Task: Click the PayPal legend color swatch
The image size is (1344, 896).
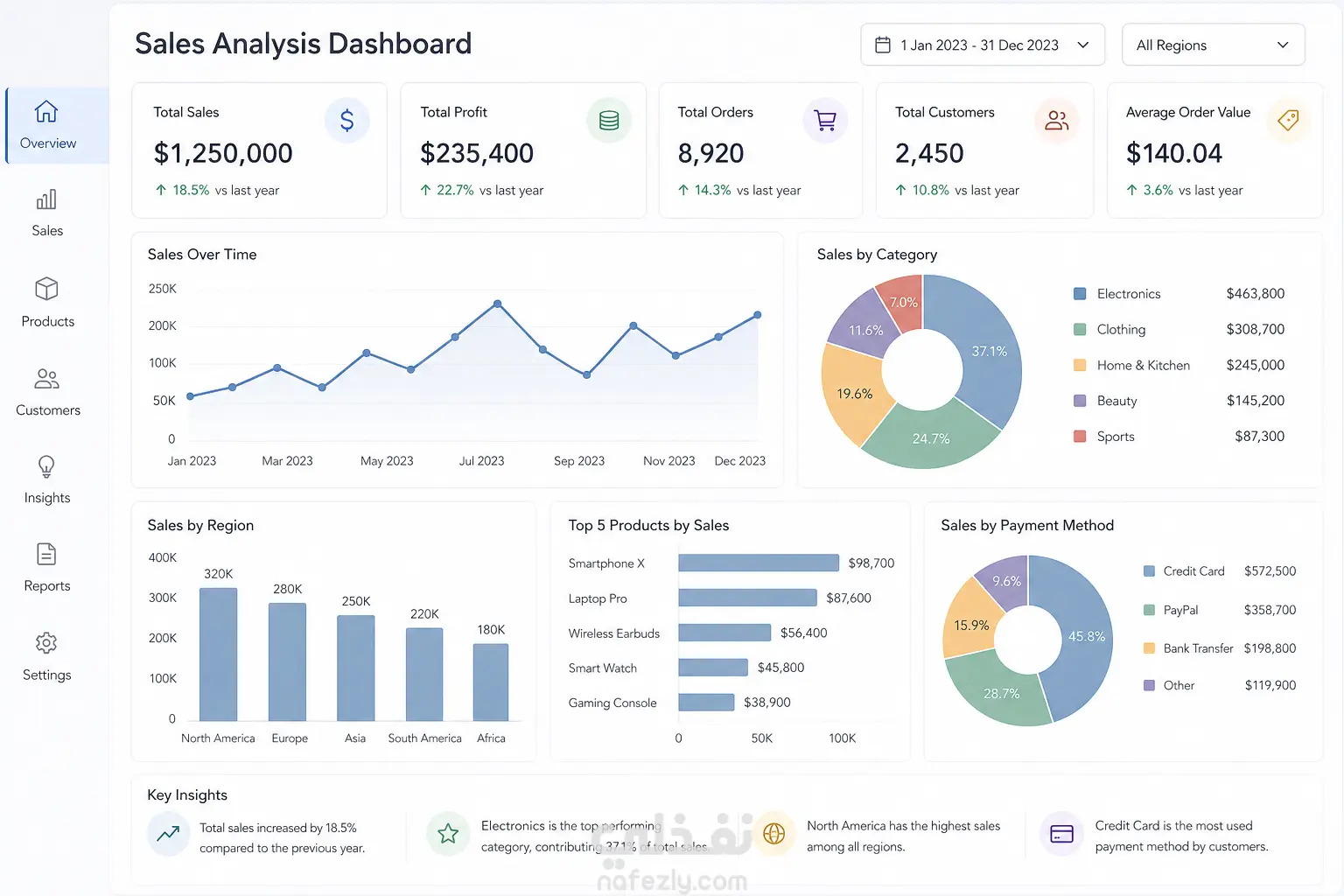Action: pyautogui.click(x=1149, y=610)
